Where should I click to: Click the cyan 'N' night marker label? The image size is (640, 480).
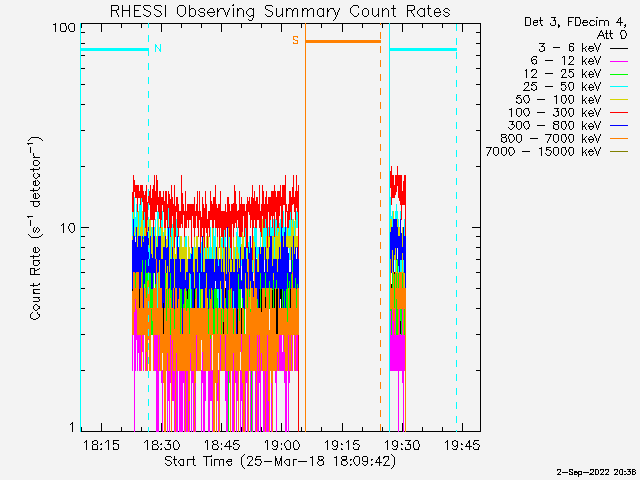tap(158, 48)
